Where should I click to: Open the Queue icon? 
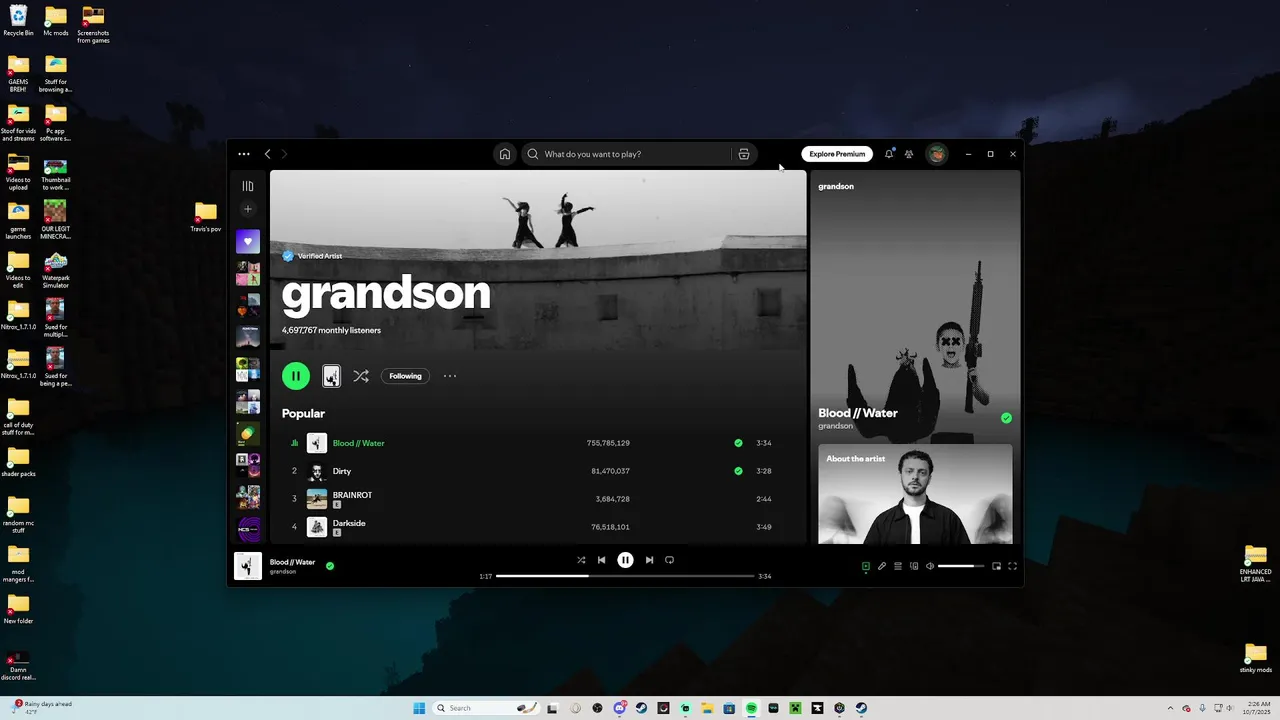[898, 566]
